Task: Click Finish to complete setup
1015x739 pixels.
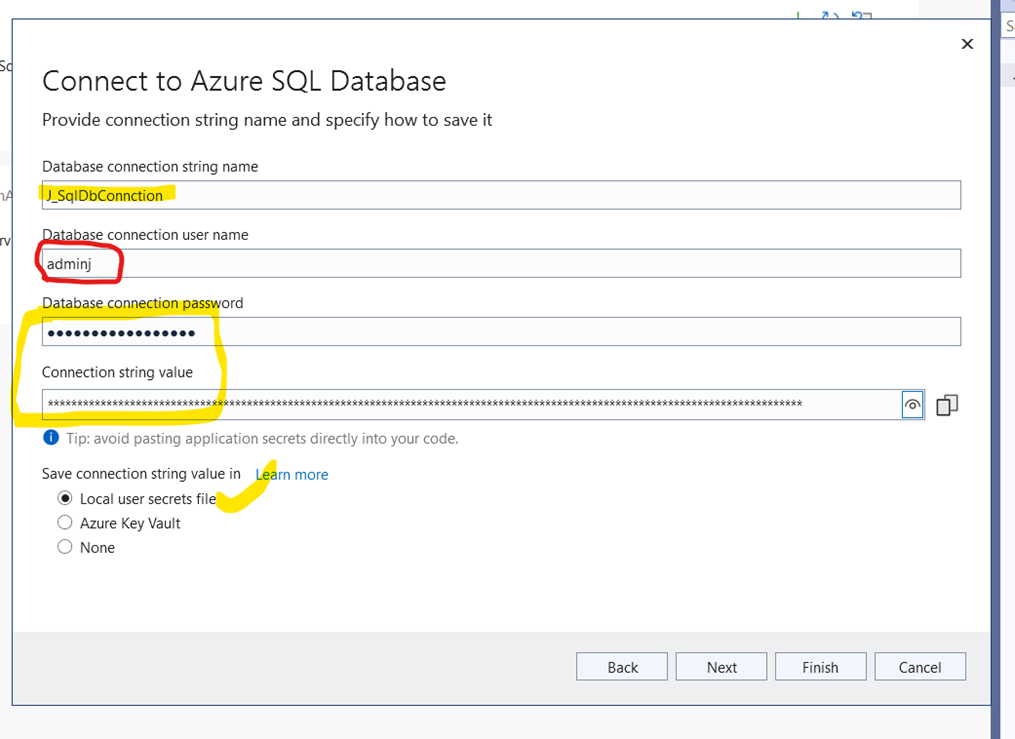Action: pos(821,667)
